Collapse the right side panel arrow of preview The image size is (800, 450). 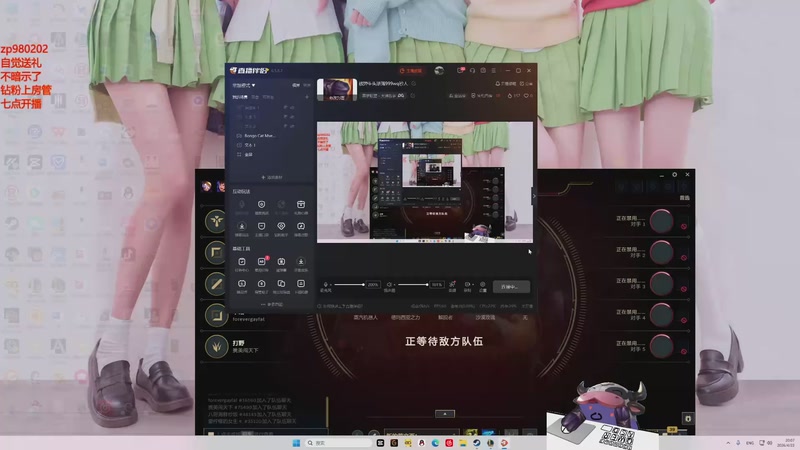(534, 195)
